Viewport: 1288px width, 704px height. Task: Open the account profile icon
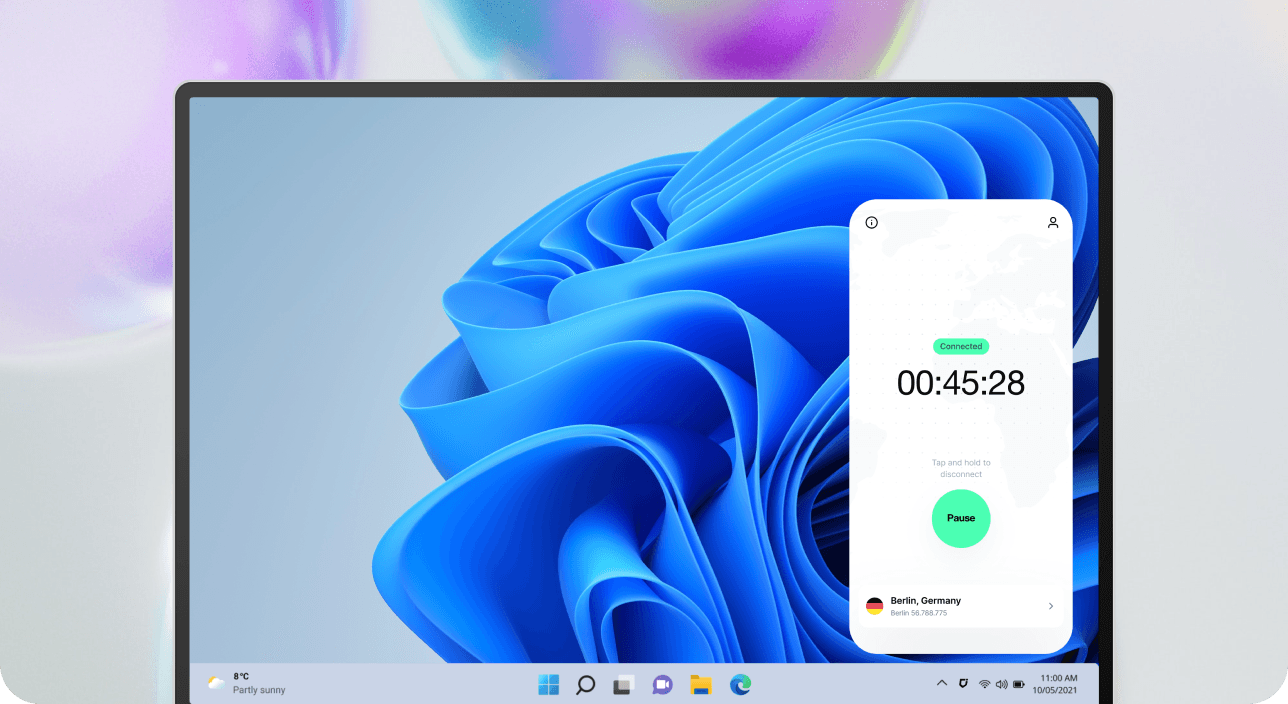1052,222
